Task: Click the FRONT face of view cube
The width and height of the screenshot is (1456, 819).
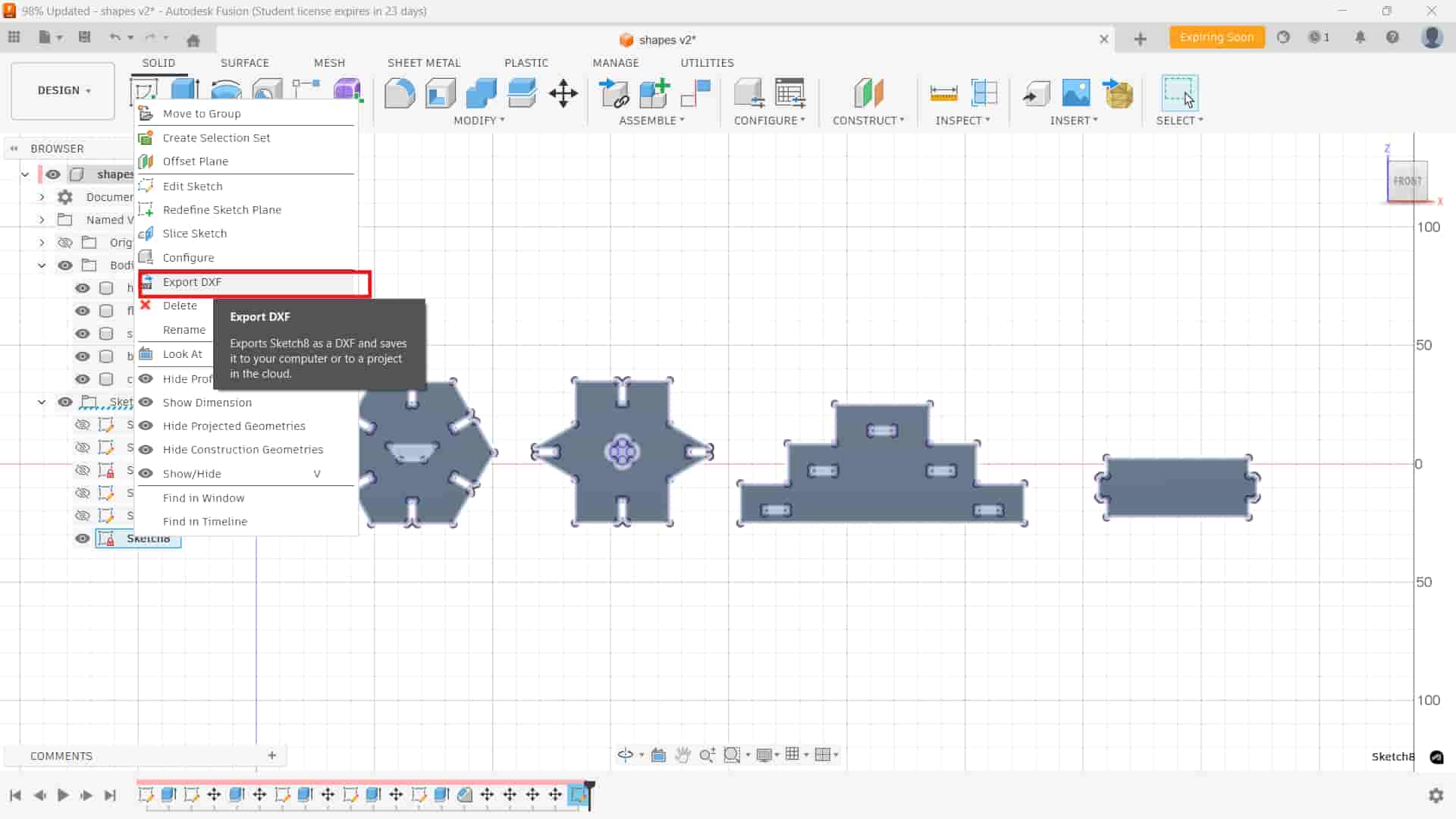Action: coord(1407,181)
